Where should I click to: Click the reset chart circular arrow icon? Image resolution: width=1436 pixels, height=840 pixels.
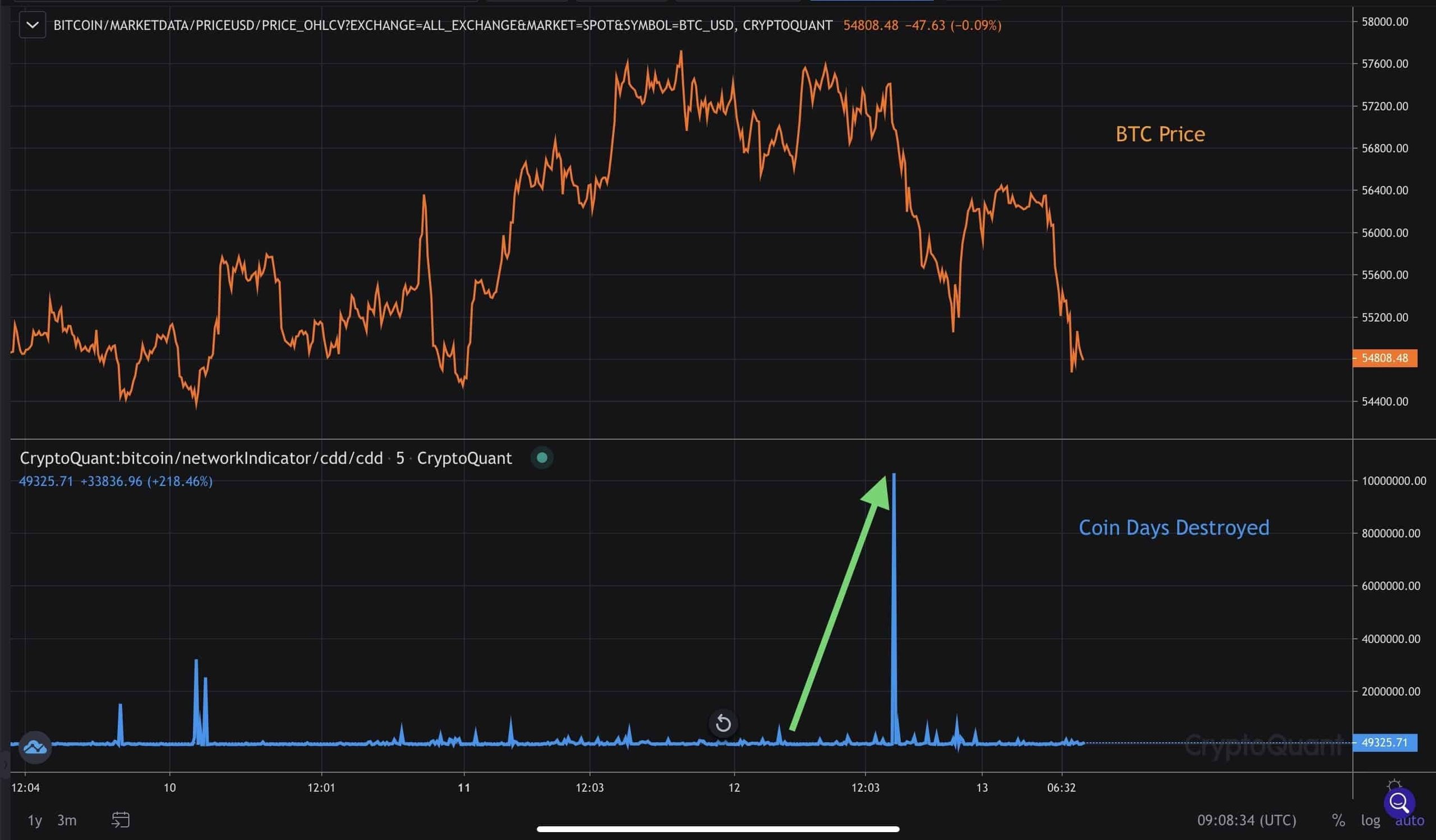point(723,724)
